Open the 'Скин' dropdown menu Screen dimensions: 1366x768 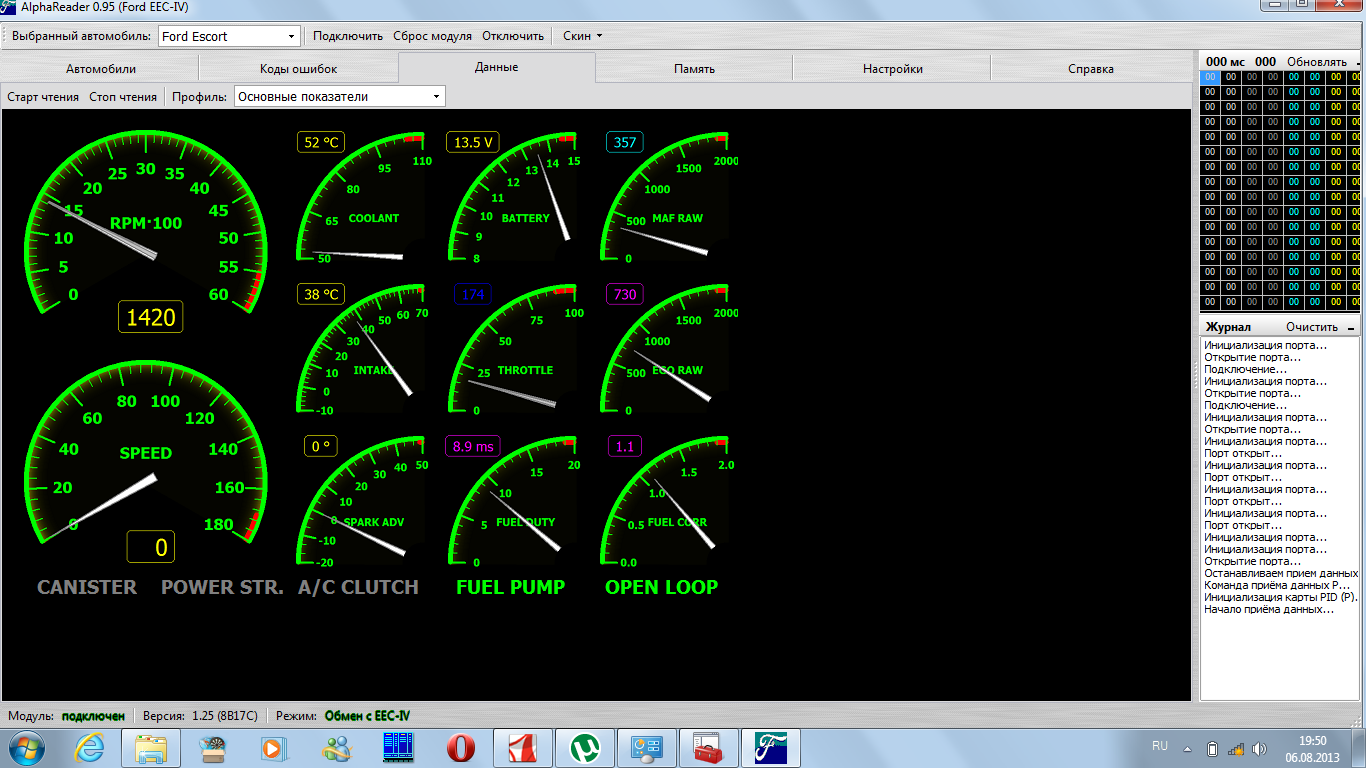point(582,36)
